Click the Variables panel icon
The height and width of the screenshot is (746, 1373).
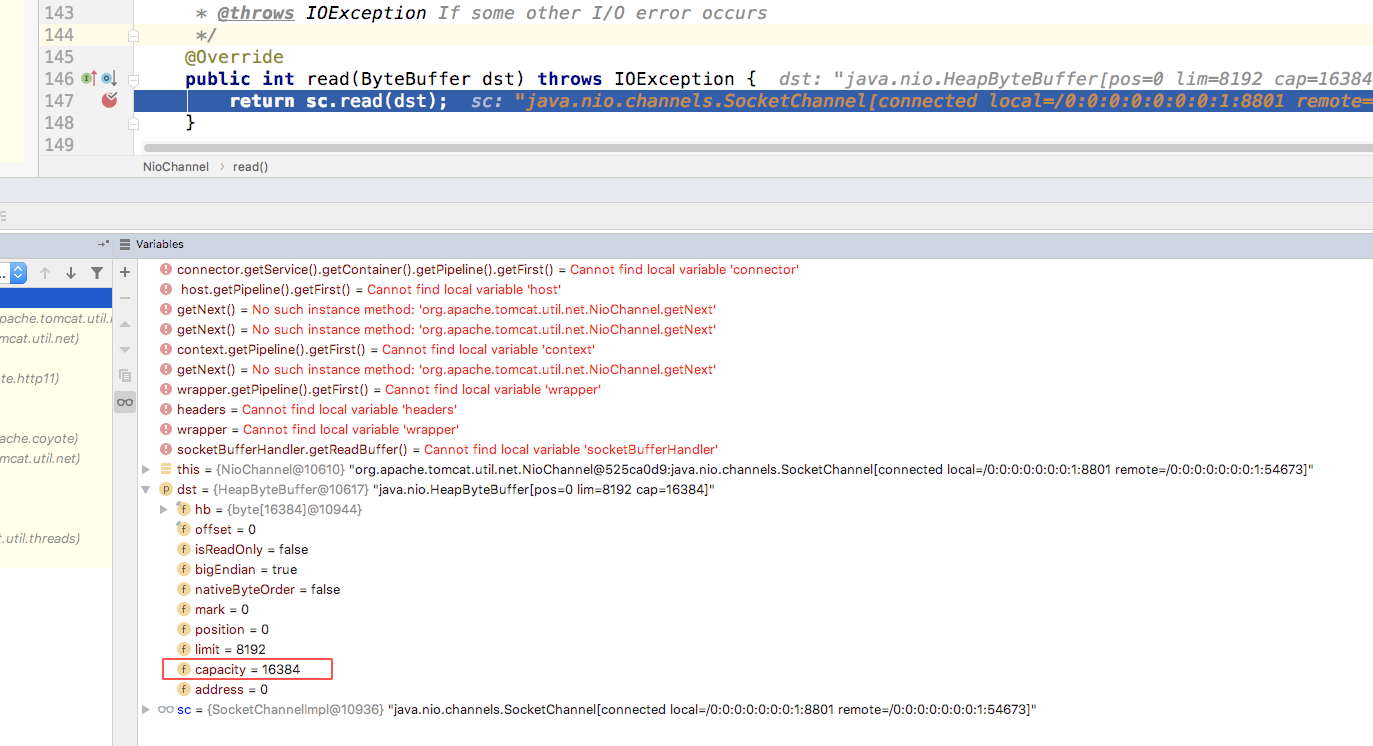pyautogui.click(x=125, y=244)
